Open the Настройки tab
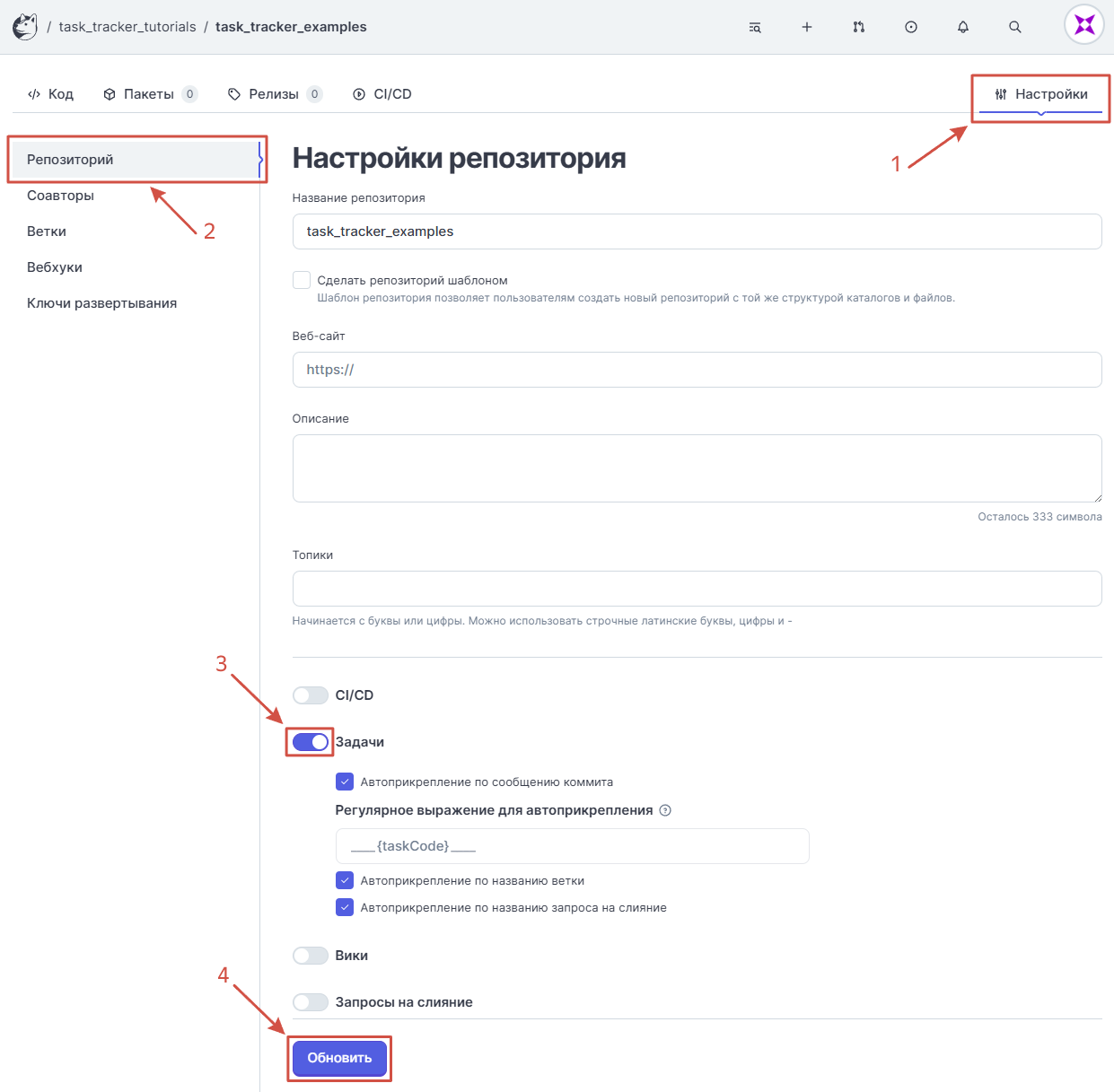The width and height of the screenshot is (1114, 1092). (1041, 94)
